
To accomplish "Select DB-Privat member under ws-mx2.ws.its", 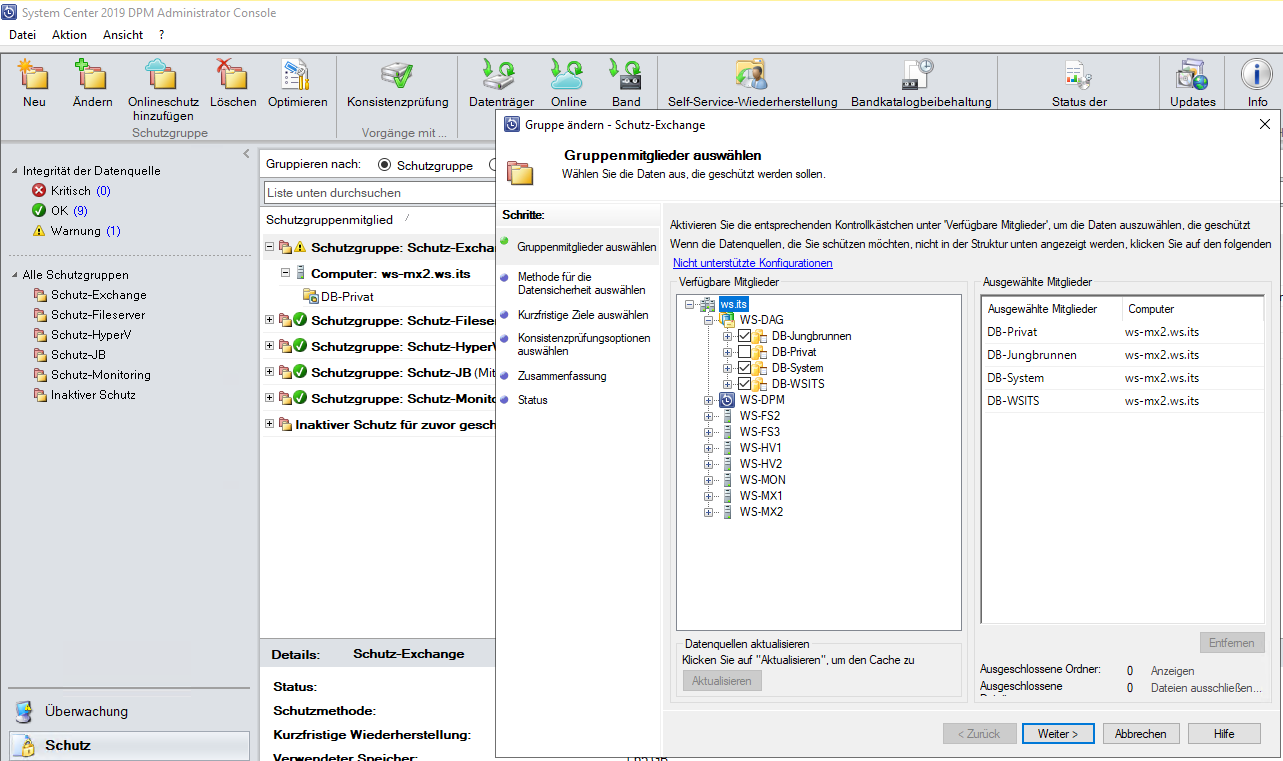I will coord(347,296).
